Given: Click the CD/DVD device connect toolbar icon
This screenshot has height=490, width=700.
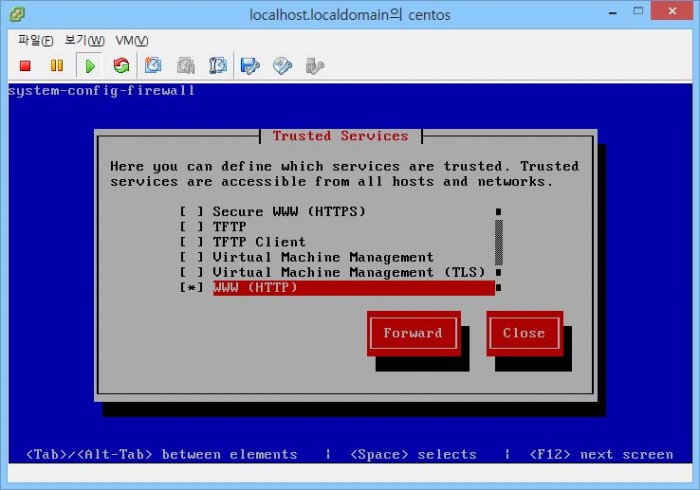Looking at the screenshot, I should [x=283, y=66].
